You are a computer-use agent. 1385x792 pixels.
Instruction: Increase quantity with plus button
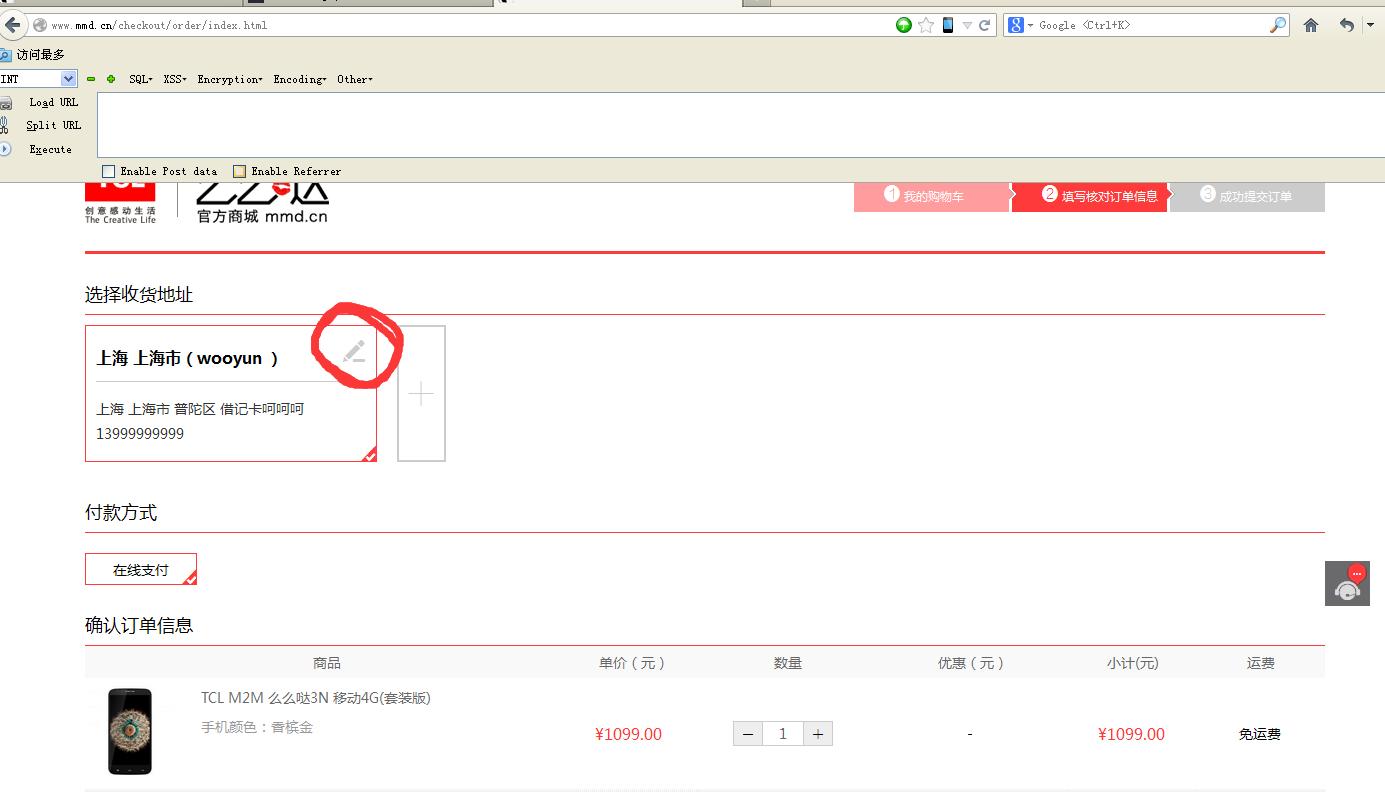[818, 734]
